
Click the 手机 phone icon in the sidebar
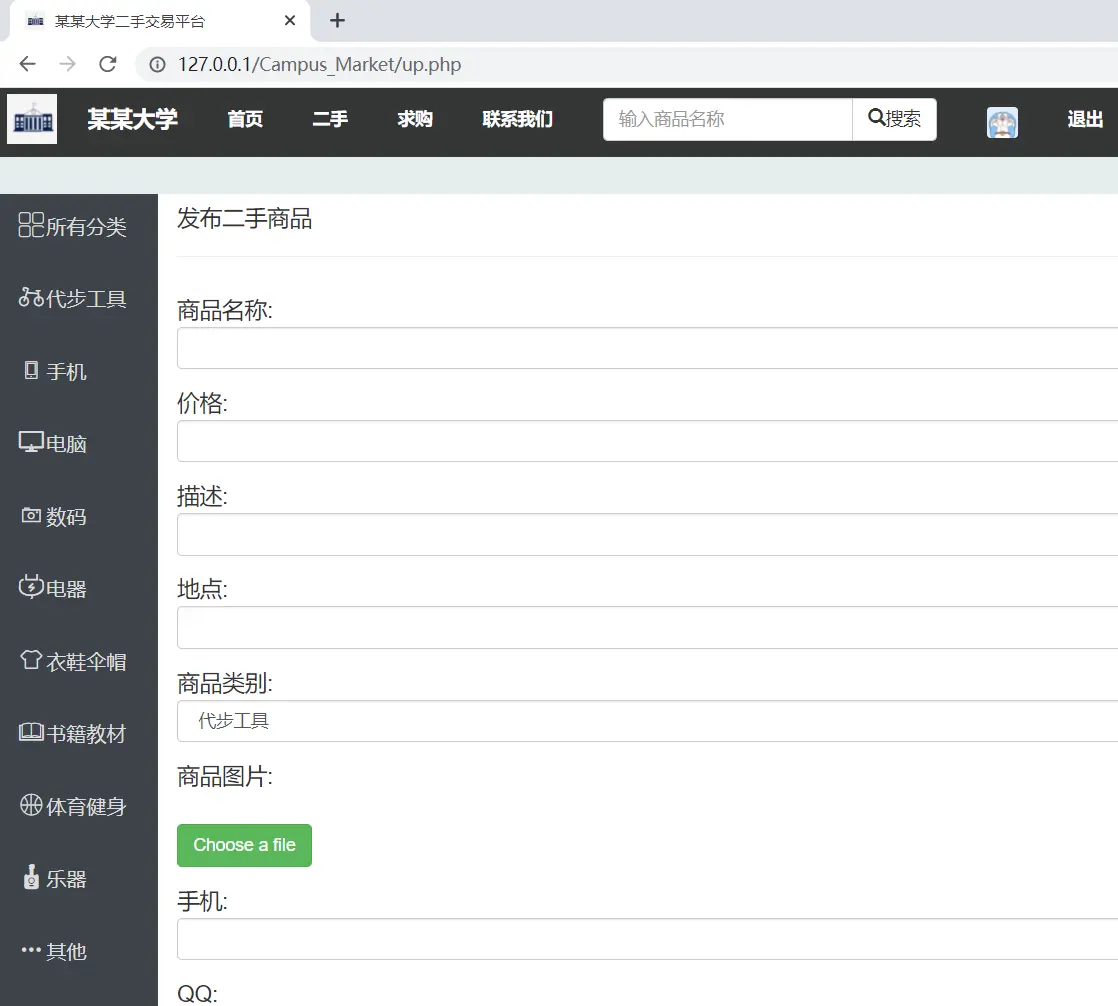pyautogui.click(x=31, y=370)
